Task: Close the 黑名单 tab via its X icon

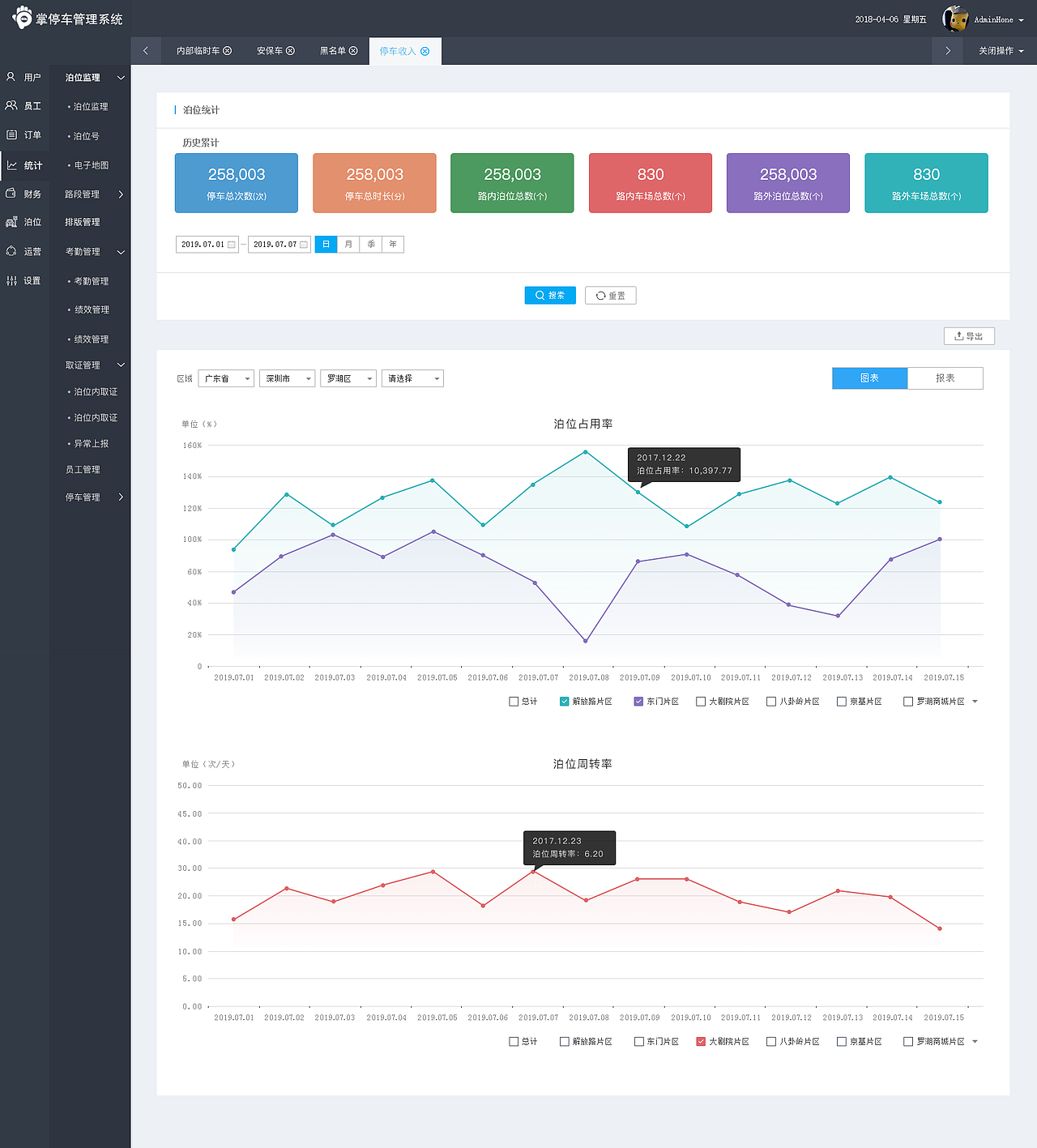Action: pyautogui.click(x=353, y=50)
